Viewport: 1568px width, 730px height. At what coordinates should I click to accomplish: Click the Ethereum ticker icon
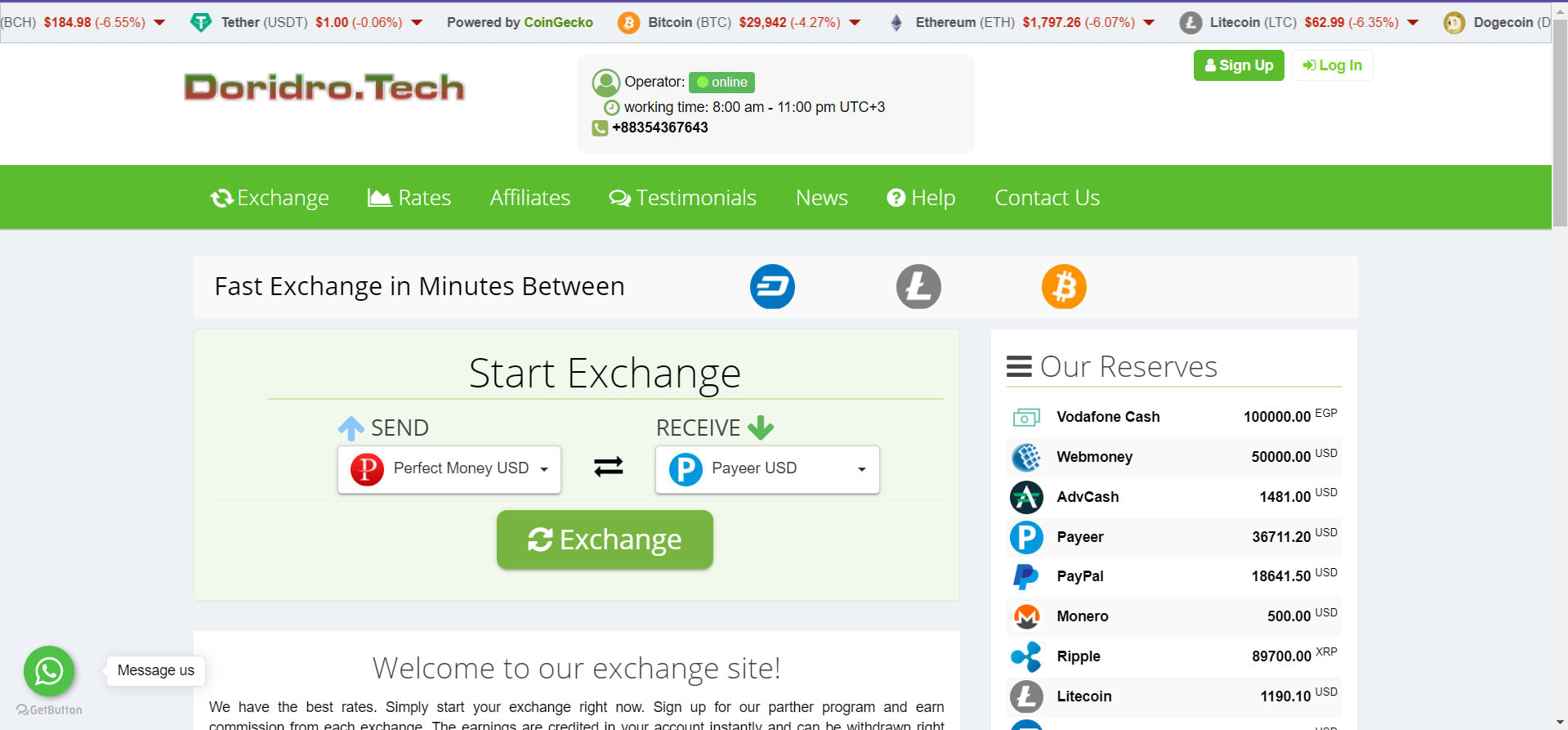(x=896, y=23)
